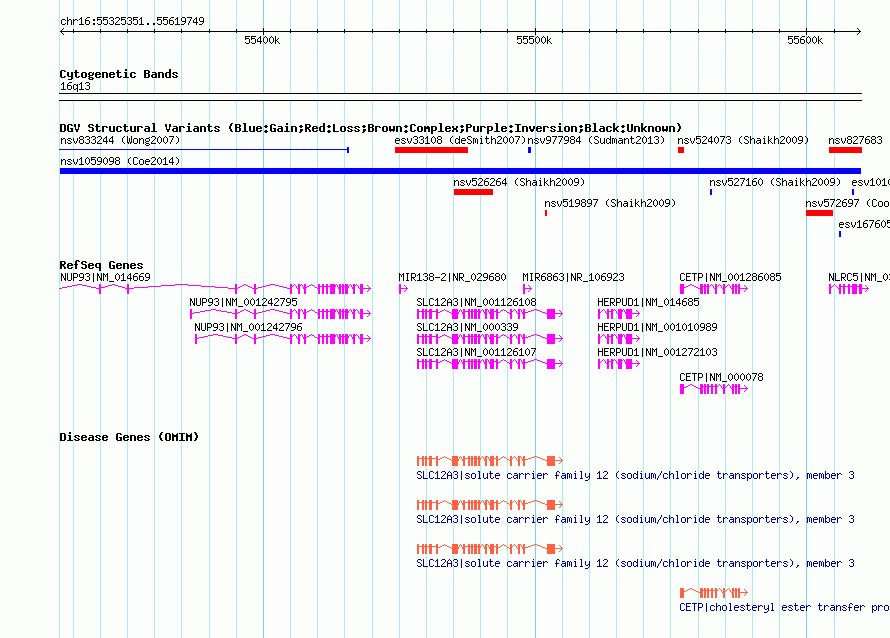Click the nsv526264 (Shaikh2009) variant label
The image size is (890, 638).
coord(519,182)
